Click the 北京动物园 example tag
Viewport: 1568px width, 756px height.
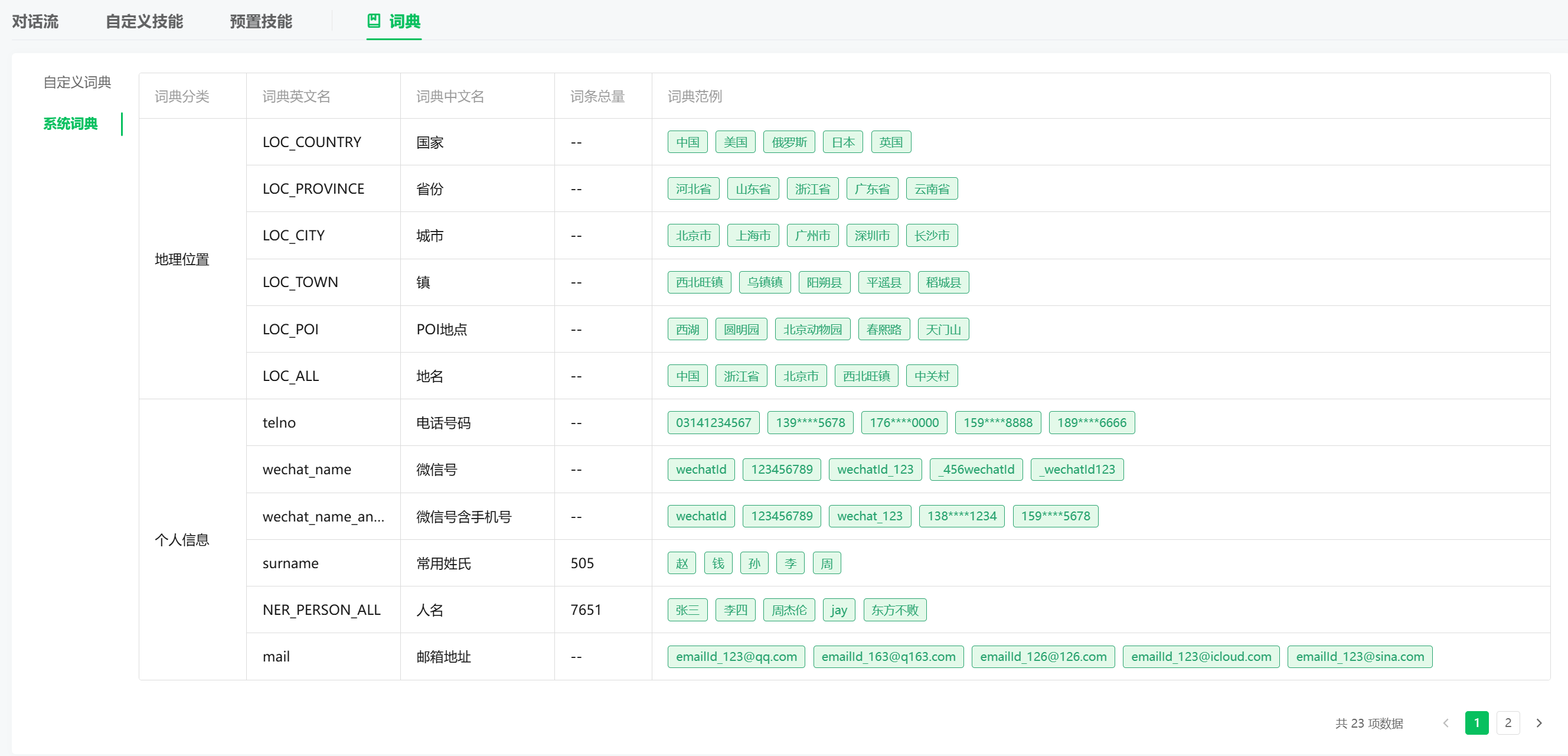pyautogui.click(x=812, y=330)
